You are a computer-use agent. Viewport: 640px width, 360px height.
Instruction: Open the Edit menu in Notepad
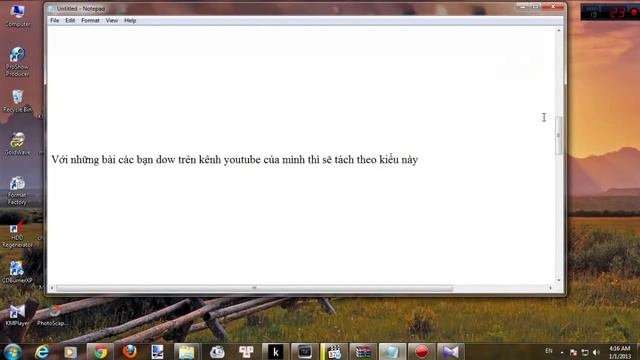click(x=70, y=20)
